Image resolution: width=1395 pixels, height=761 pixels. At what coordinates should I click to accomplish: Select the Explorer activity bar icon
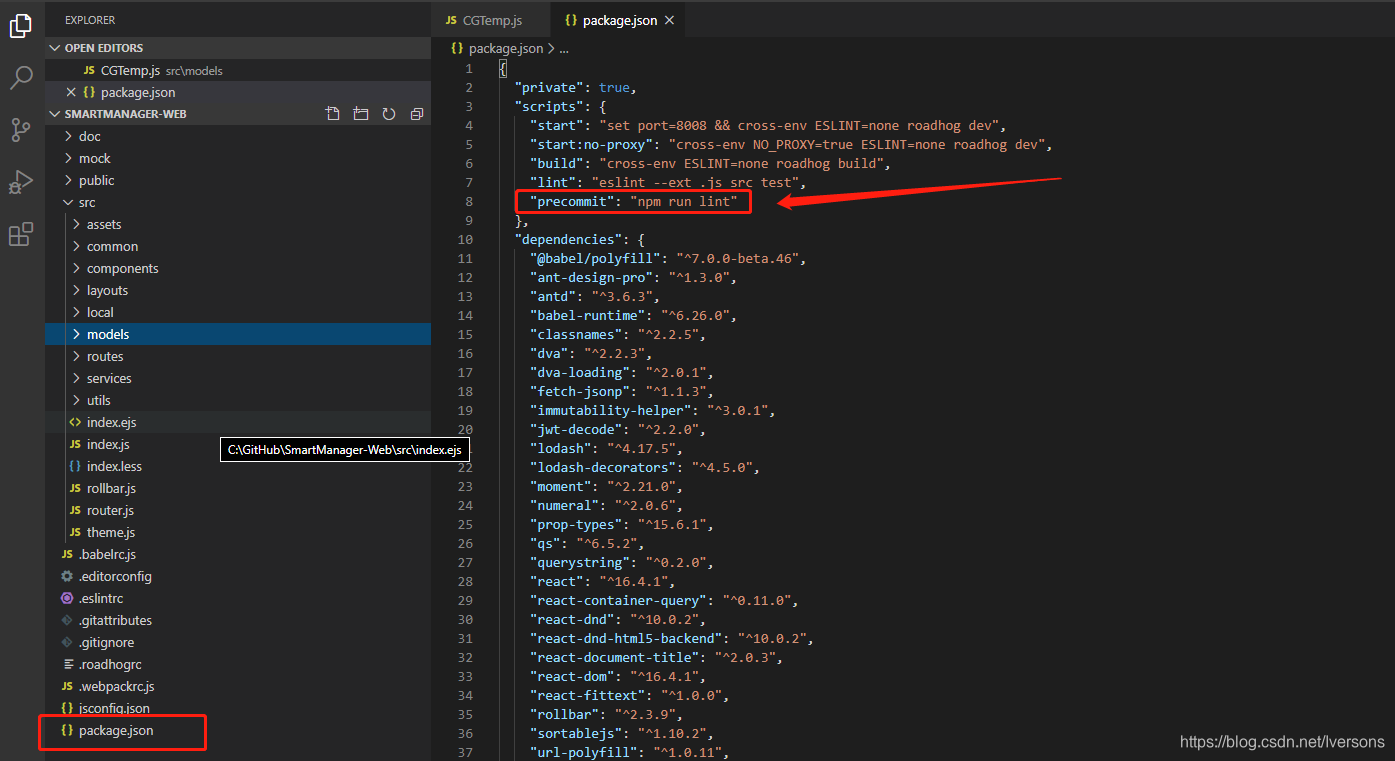click(x=21, y=26)
